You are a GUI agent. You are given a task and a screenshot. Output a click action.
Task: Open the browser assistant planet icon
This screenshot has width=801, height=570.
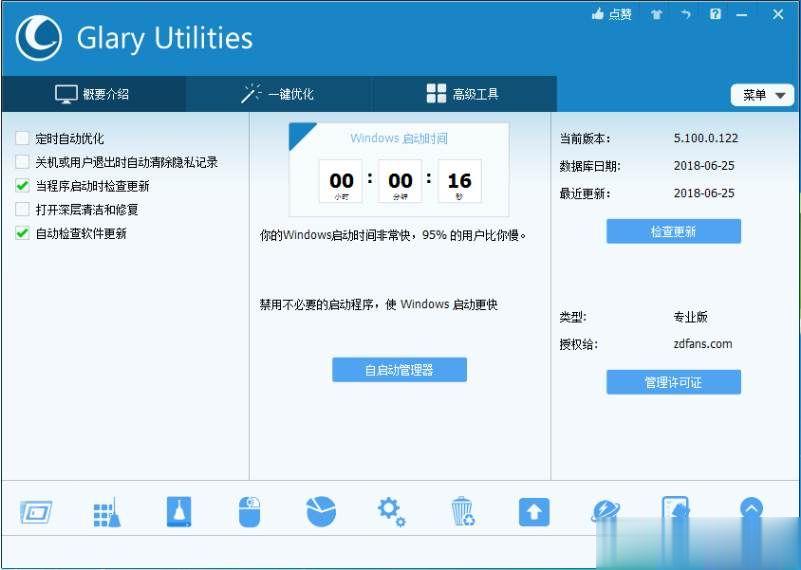coord(605,511)
